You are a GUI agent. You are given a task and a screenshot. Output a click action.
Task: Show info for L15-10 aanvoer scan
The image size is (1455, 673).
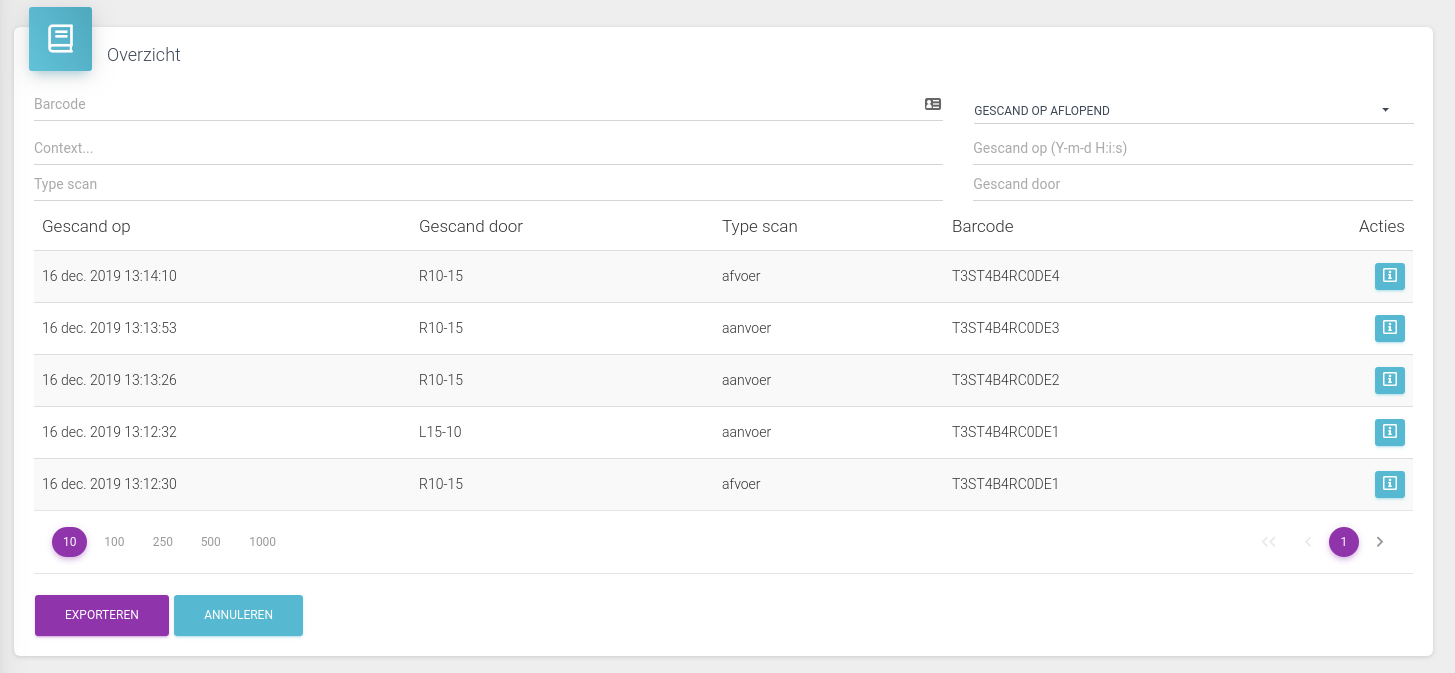[1389, 432]
